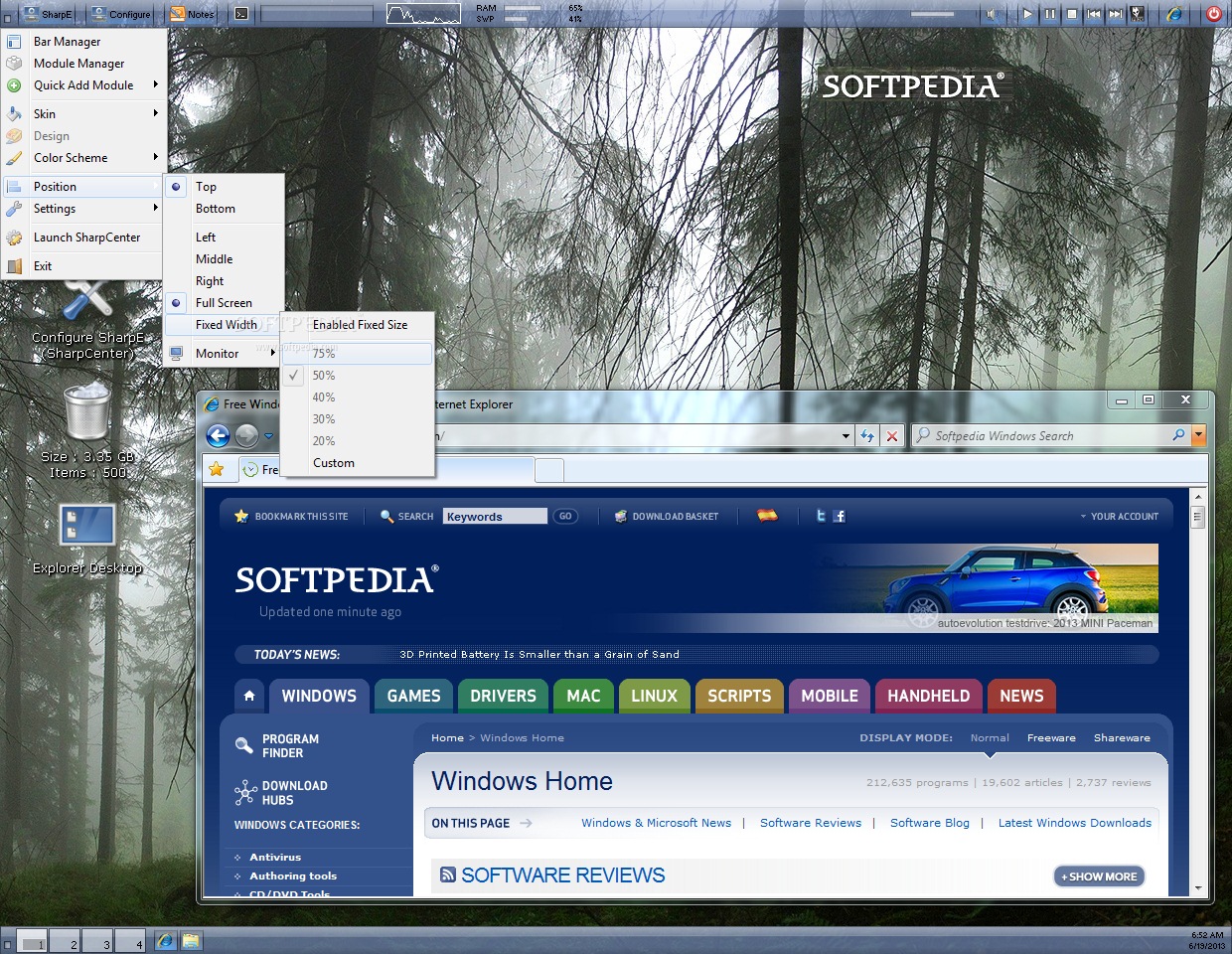Open the Notes module in top bar
Image resolution: width=1232 pixels, height=954 pixels.
pos(192,14)
